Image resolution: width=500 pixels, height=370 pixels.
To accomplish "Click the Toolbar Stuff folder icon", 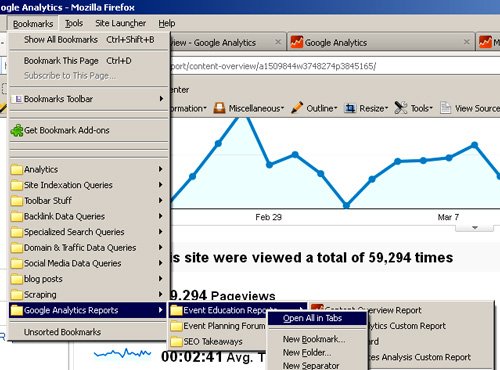I will pos(16,201).
